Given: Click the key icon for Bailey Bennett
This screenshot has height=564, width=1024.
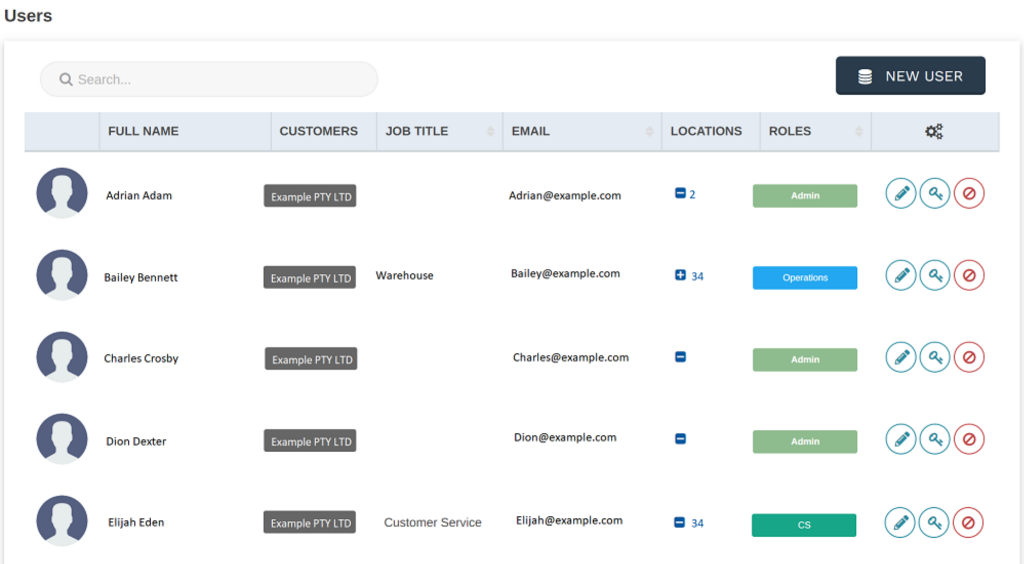Looking at the screenshot, I should pos(935,275).
